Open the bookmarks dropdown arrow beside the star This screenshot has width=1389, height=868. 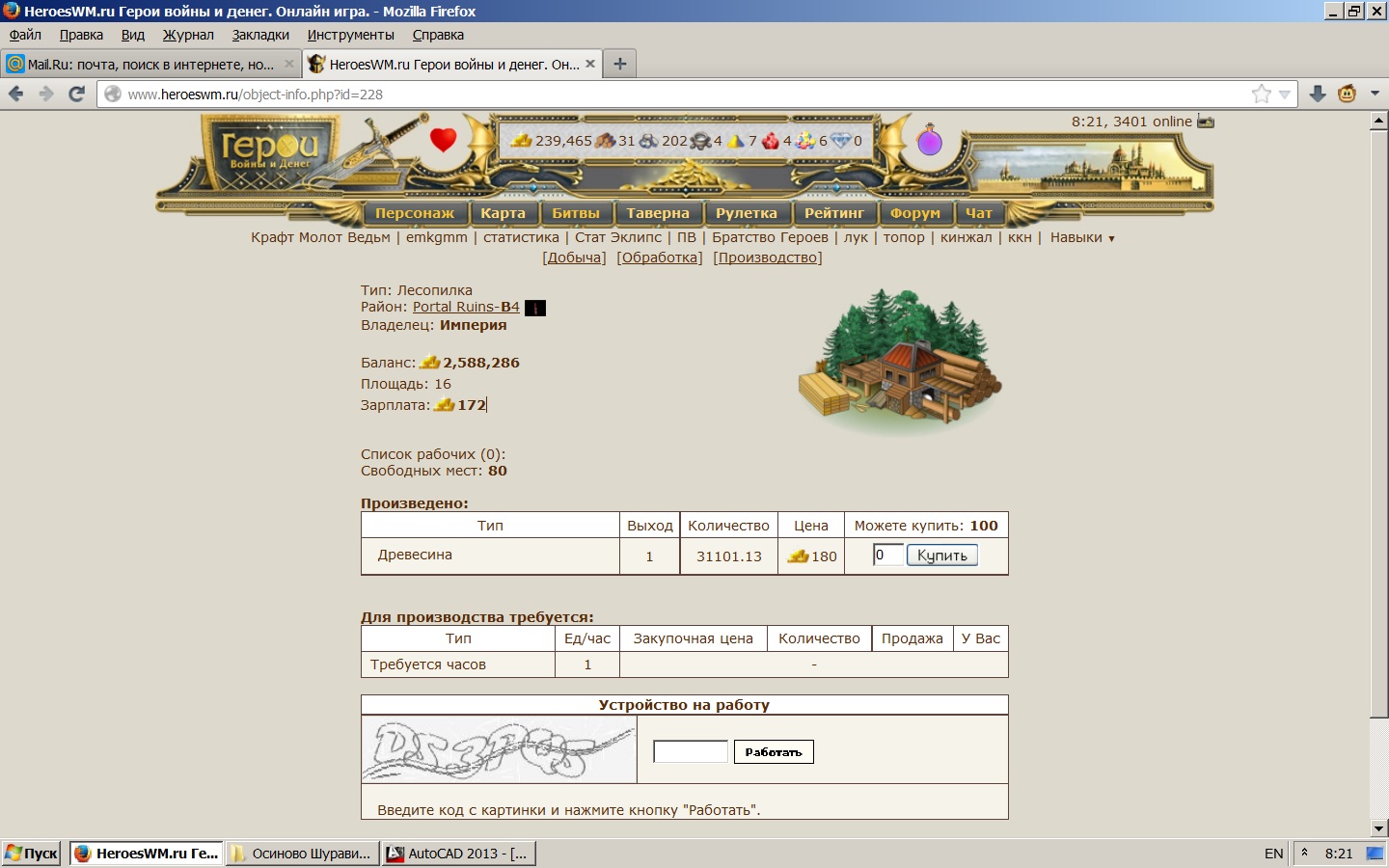tap(1284, 95)
